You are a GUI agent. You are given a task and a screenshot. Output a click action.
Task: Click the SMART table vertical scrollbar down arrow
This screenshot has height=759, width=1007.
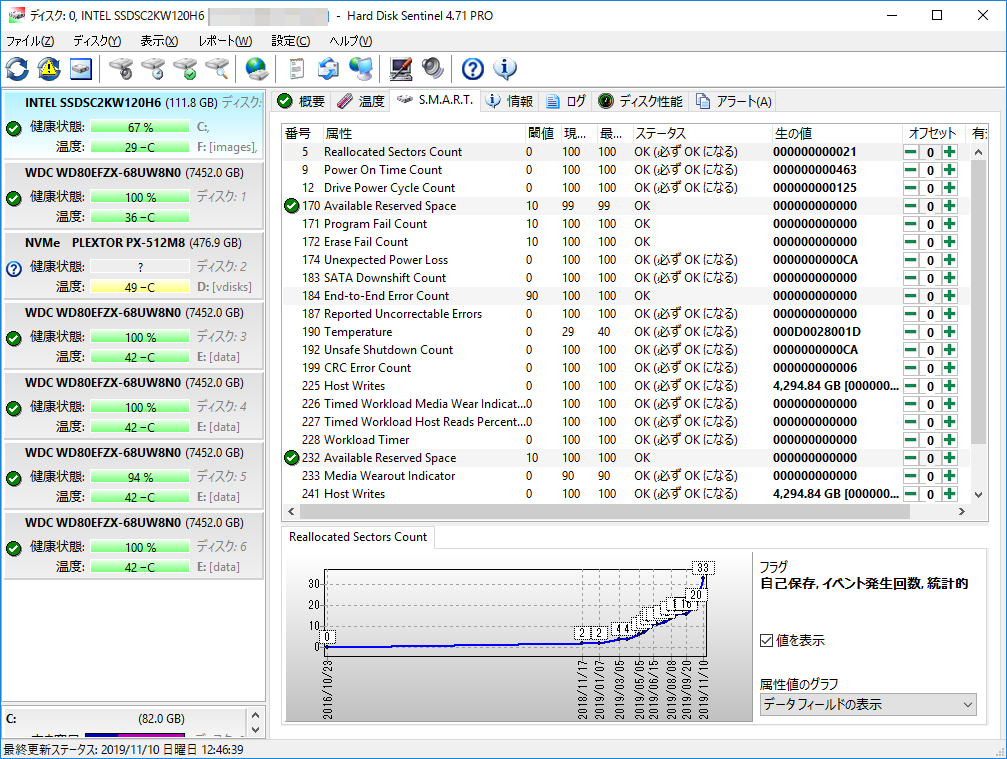(978, 494)
